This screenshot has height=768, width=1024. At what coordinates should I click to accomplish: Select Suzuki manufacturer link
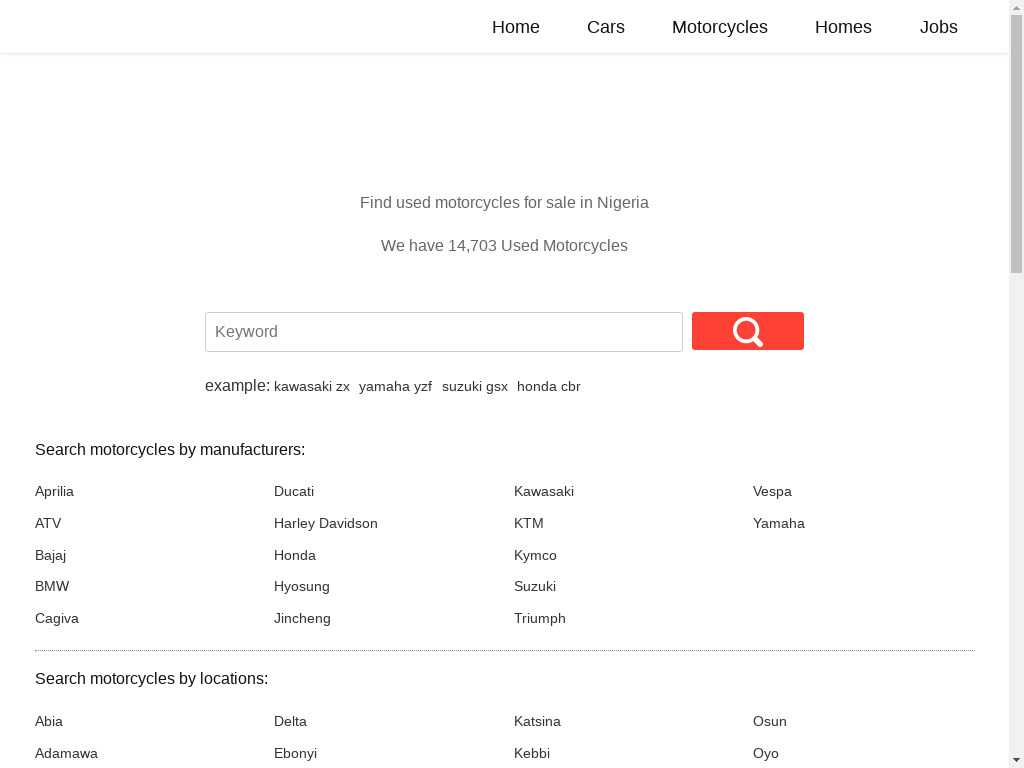[535, 586]
